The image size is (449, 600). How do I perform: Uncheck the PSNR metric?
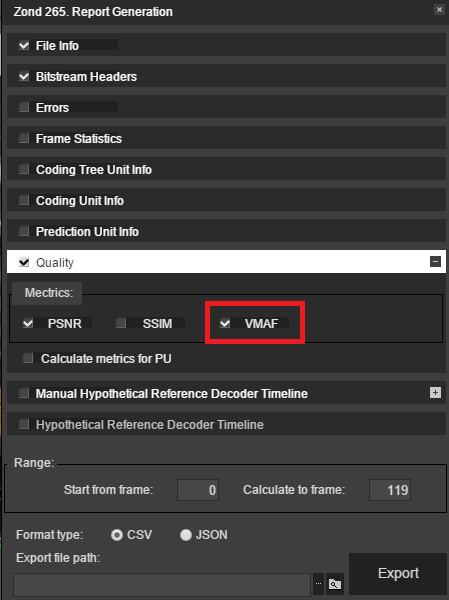[x=28, y=323]
